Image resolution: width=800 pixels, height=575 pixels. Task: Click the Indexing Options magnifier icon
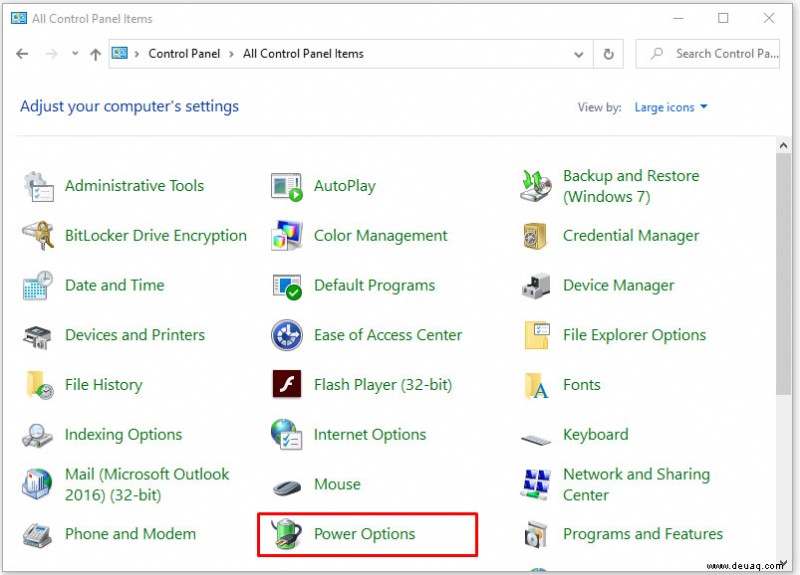point(37,436)
